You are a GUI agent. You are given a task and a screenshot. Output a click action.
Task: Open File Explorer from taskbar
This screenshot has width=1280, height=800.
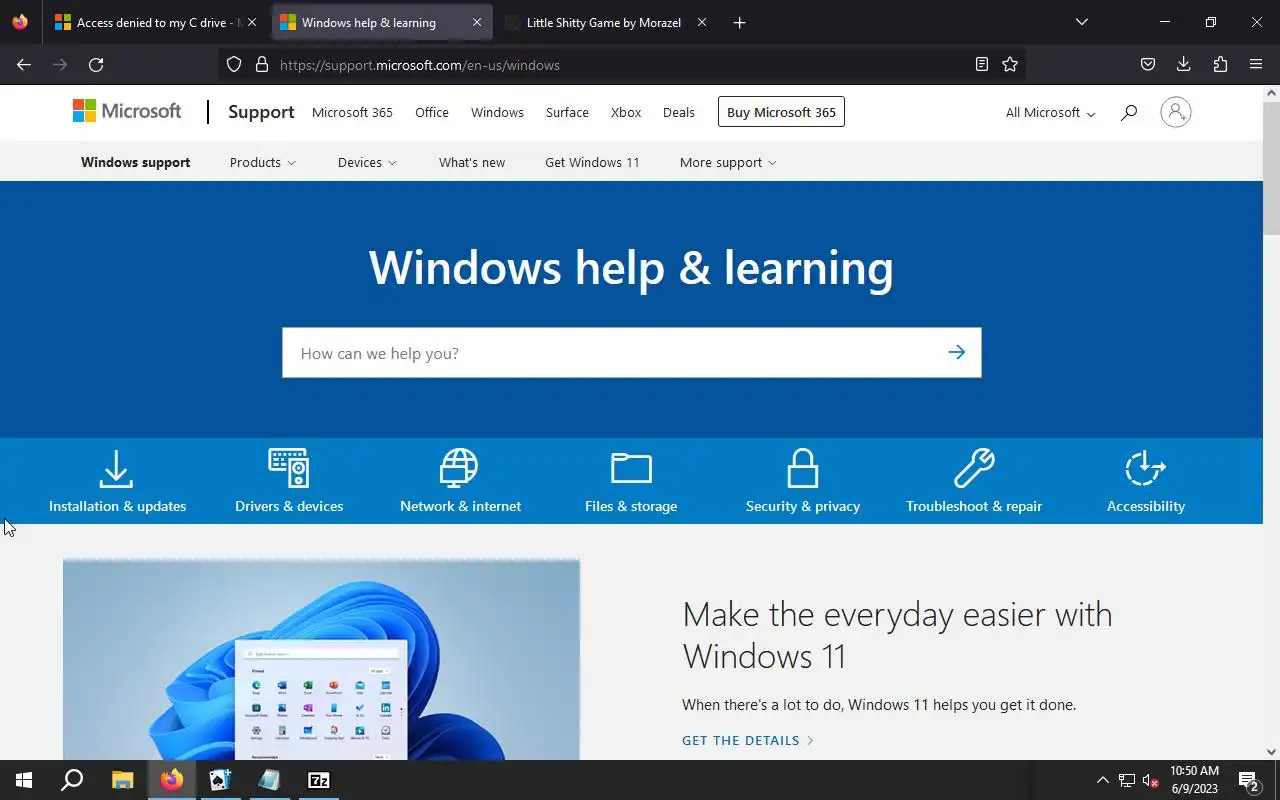pyautogui.click(x=122, y=780)
